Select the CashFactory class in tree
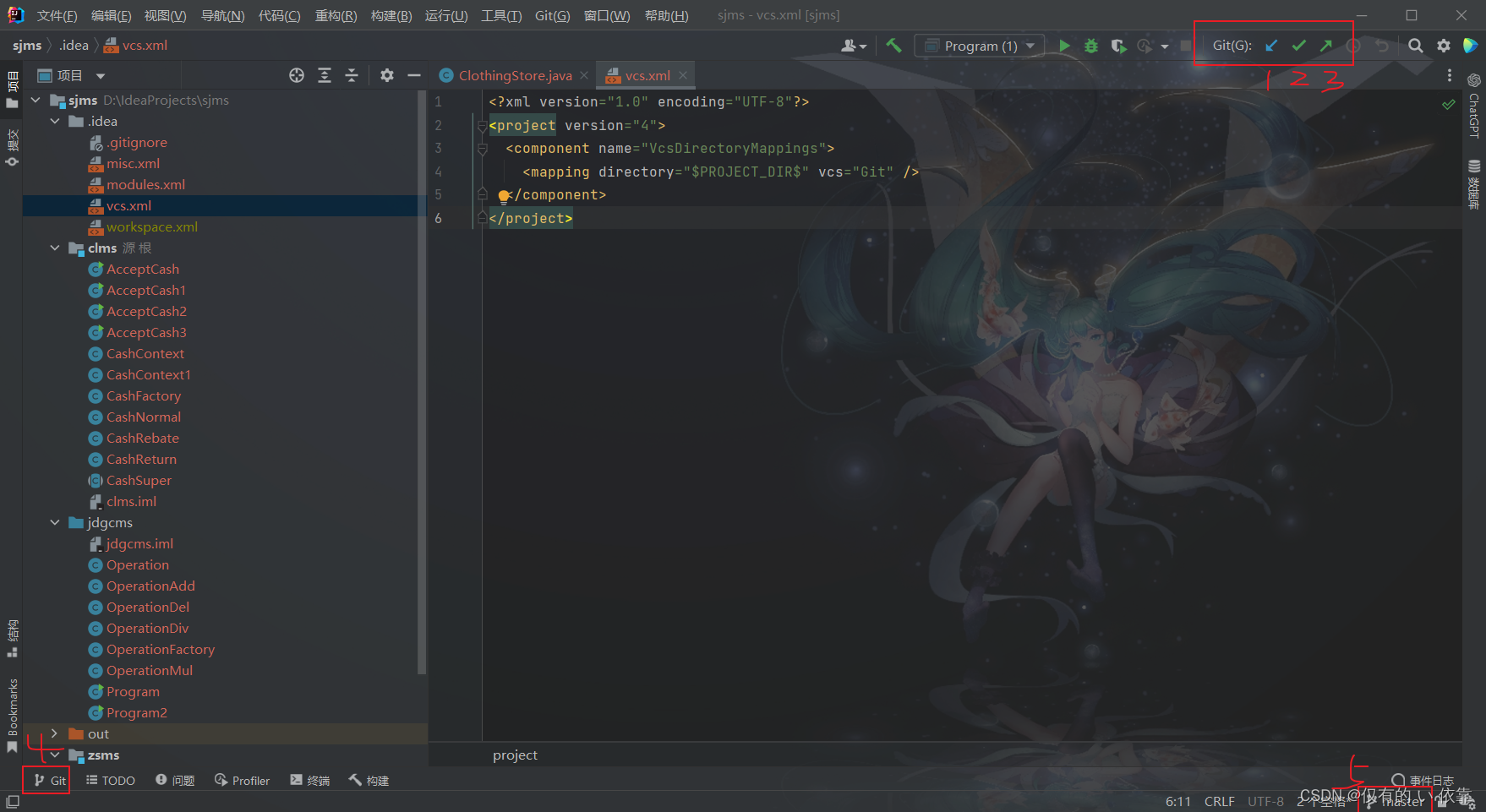This screenshot has height=812, width=1486. [144, 395]
